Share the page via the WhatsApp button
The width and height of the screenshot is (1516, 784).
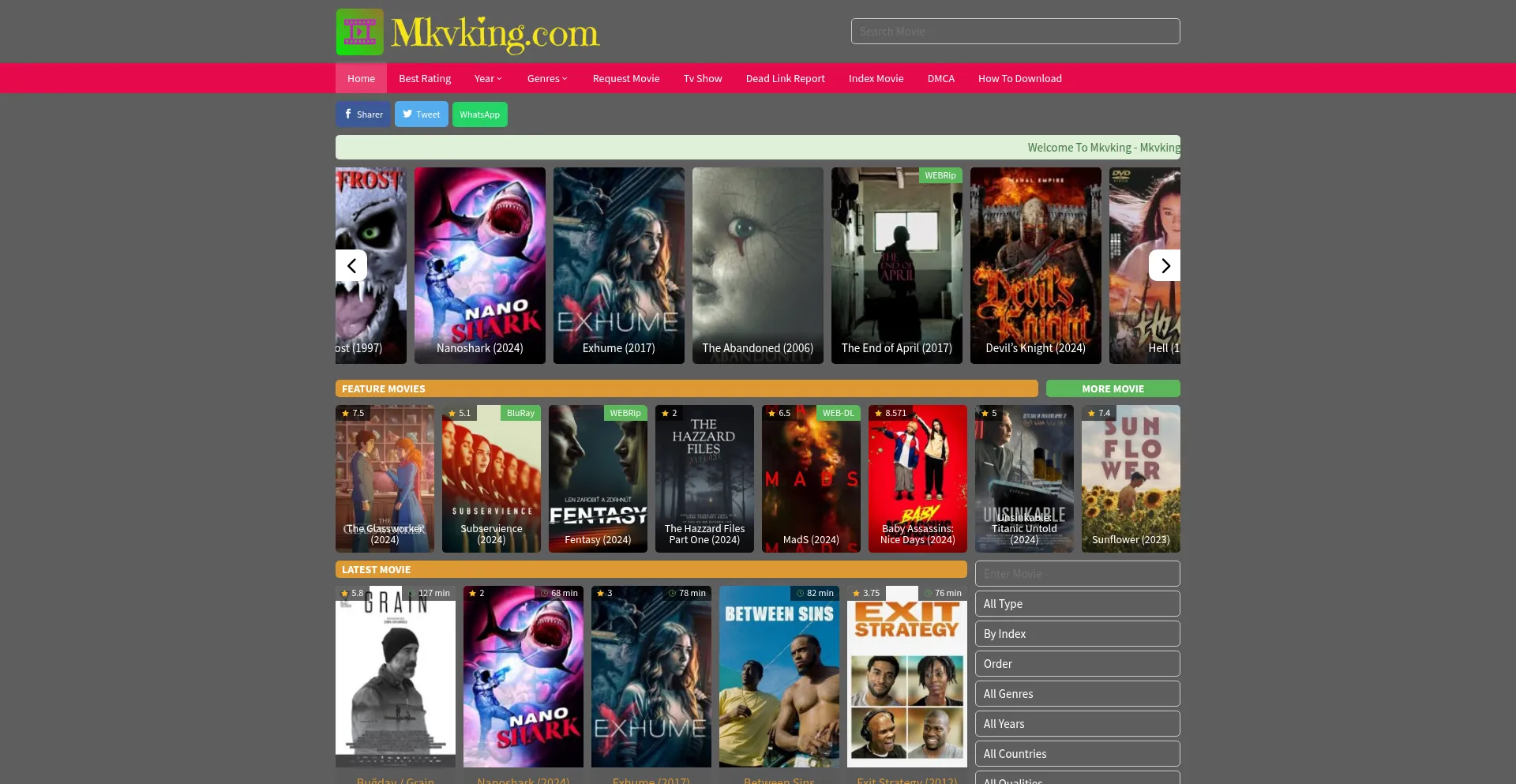click(x=479, y=114)
